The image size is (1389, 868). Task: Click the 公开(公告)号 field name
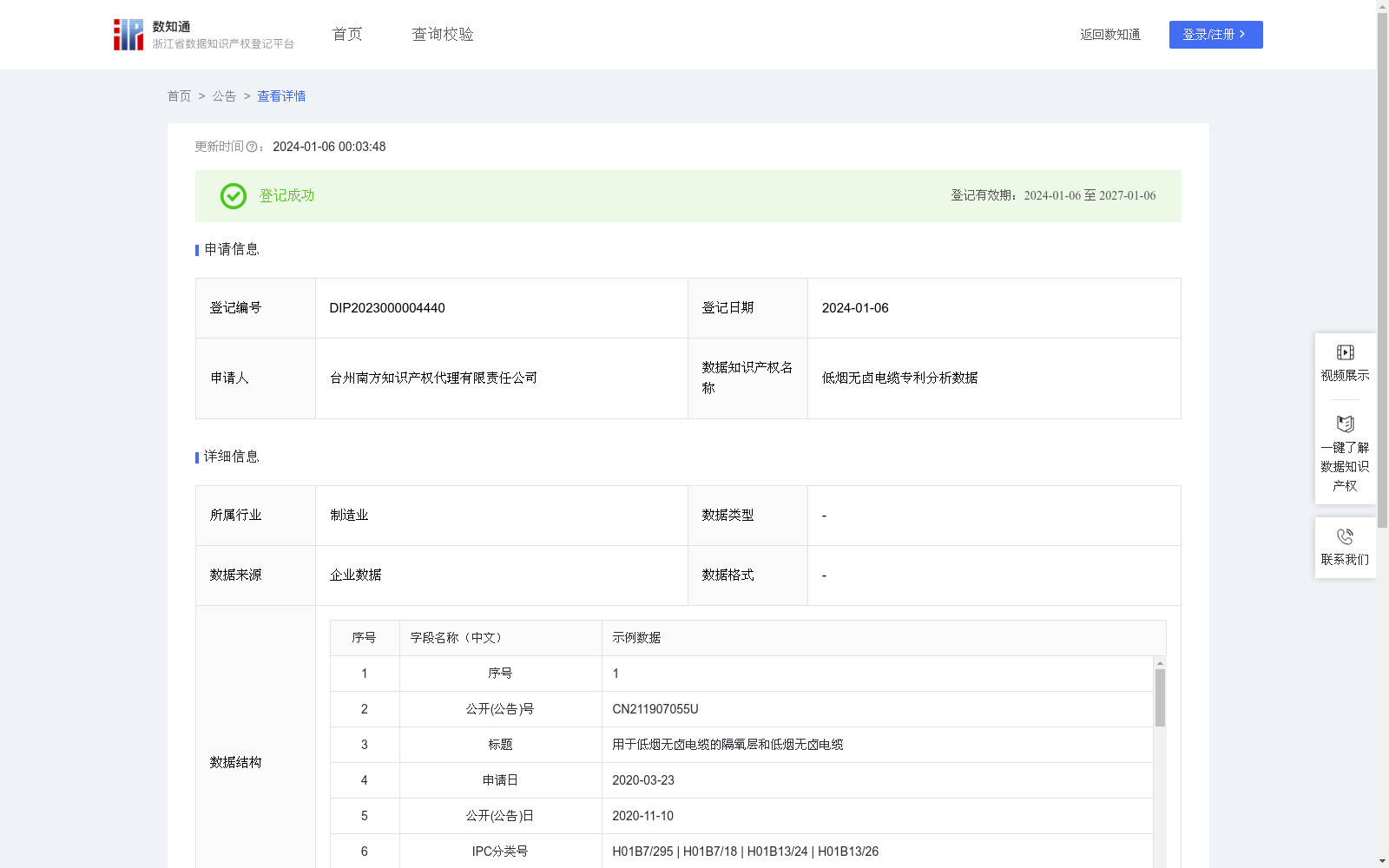pyautogui.click(x=500, y=709)
